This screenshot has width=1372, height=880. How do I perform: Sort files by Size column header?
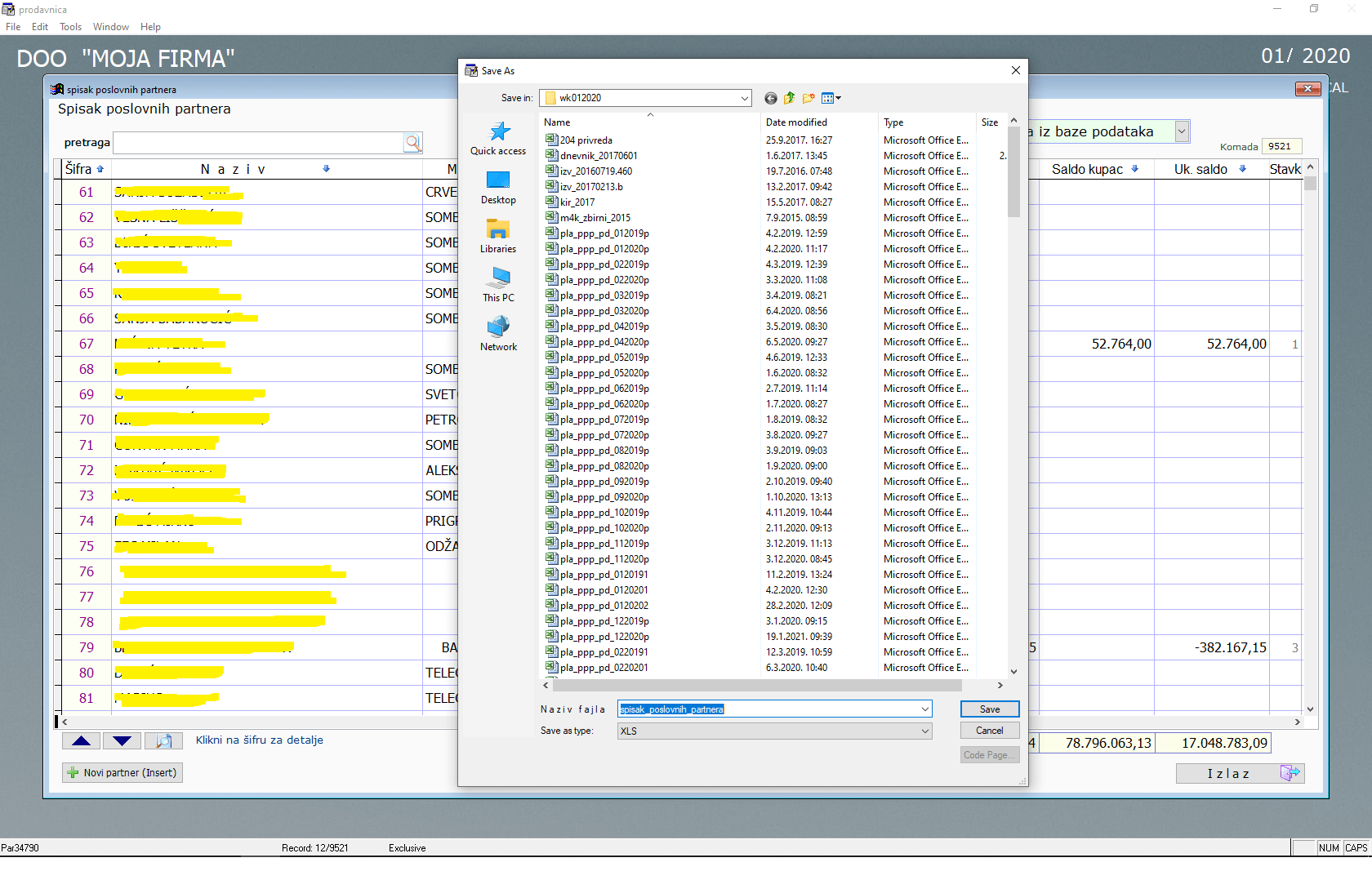click(x=990, y=122)
